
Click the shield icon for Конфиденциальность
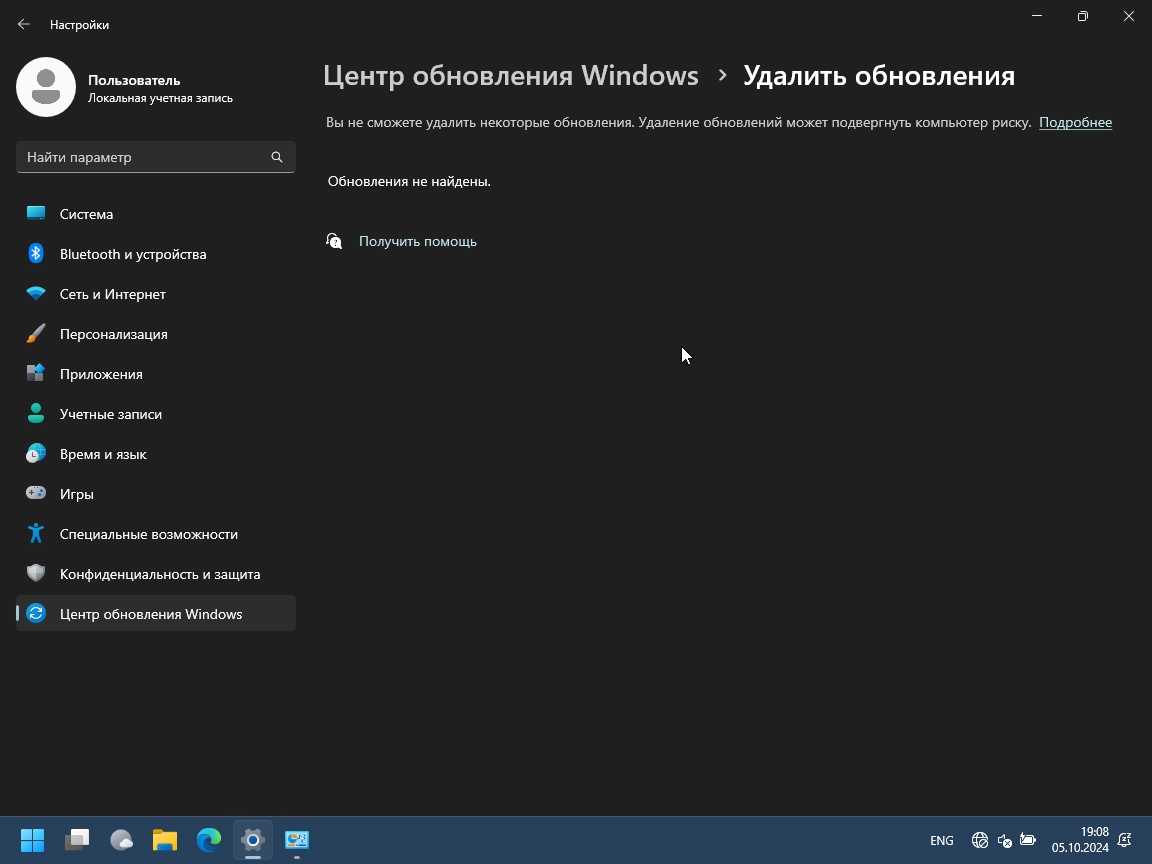click(36, 573)
